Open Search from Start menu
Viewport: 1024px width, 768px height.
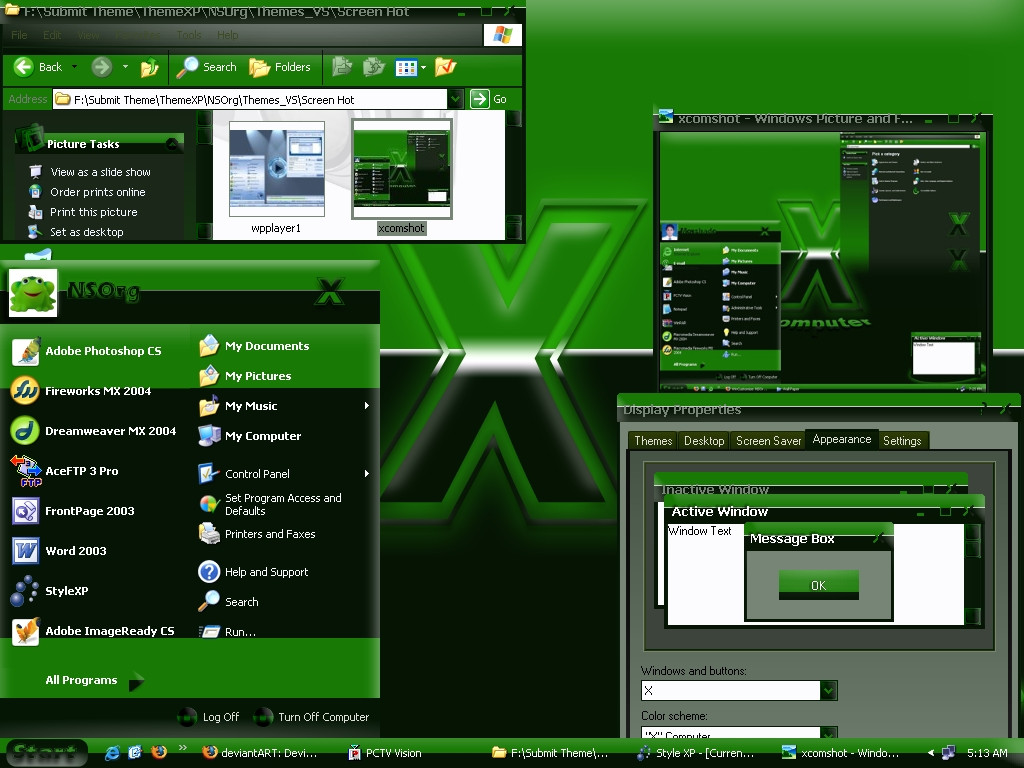point(229,601)
